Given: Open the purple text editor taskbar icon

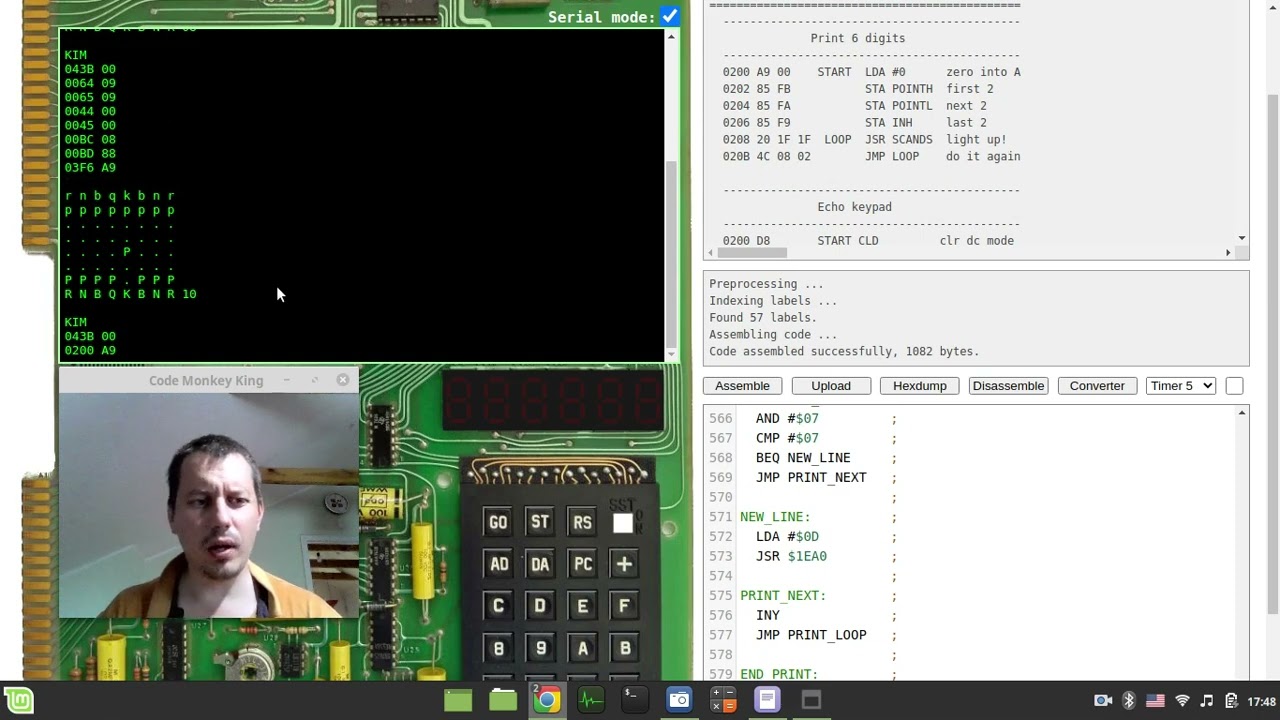Looking at the screenshot, I should coord(767,700).
